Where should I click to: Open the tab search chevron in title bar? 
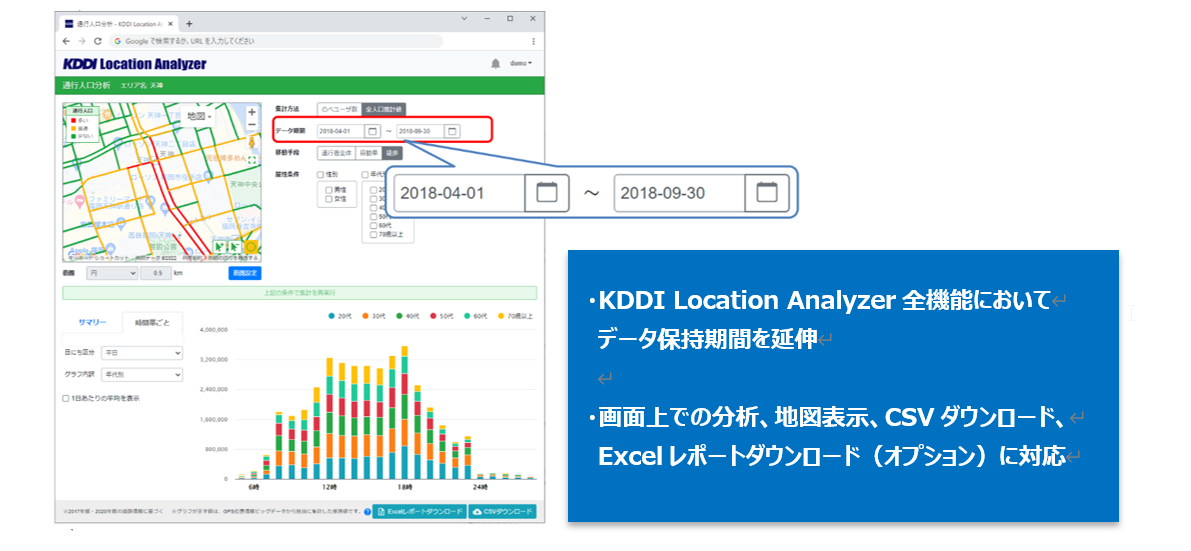point(463,18)
